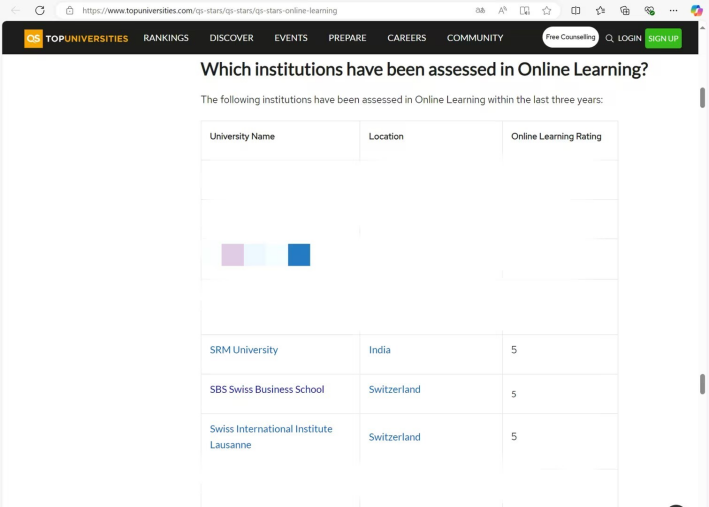Open immersive reader icon
This screenshot has height=507, width=709.
coord(525,10)
